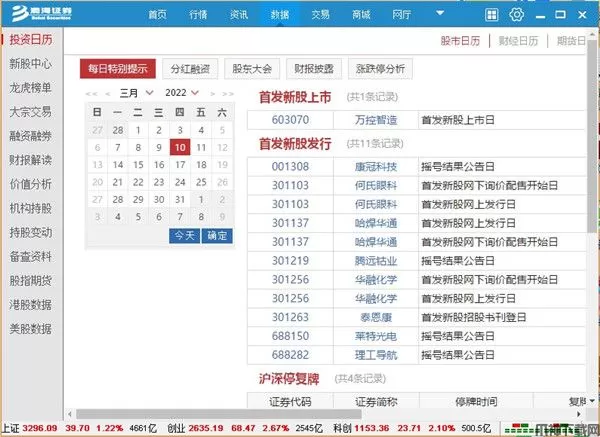Image resolution: width=600 pixels, height=437 pixels.
Task: Select 价值分析 in the sidebar
Action: click(x=31, y=184)
